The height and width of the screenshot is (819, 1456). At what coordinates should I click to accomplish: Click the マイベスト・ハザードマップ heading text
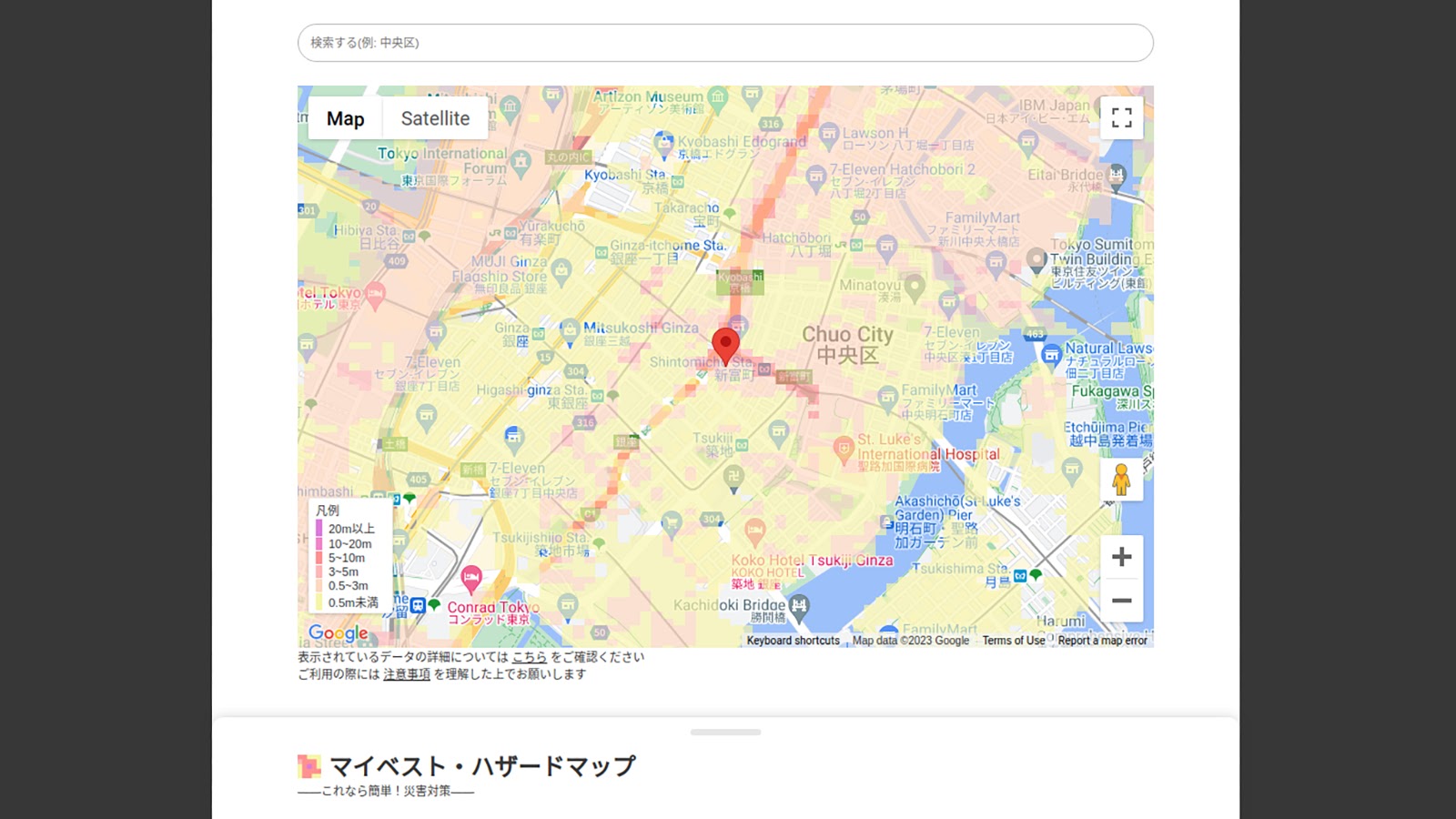(x=482, y=766)
